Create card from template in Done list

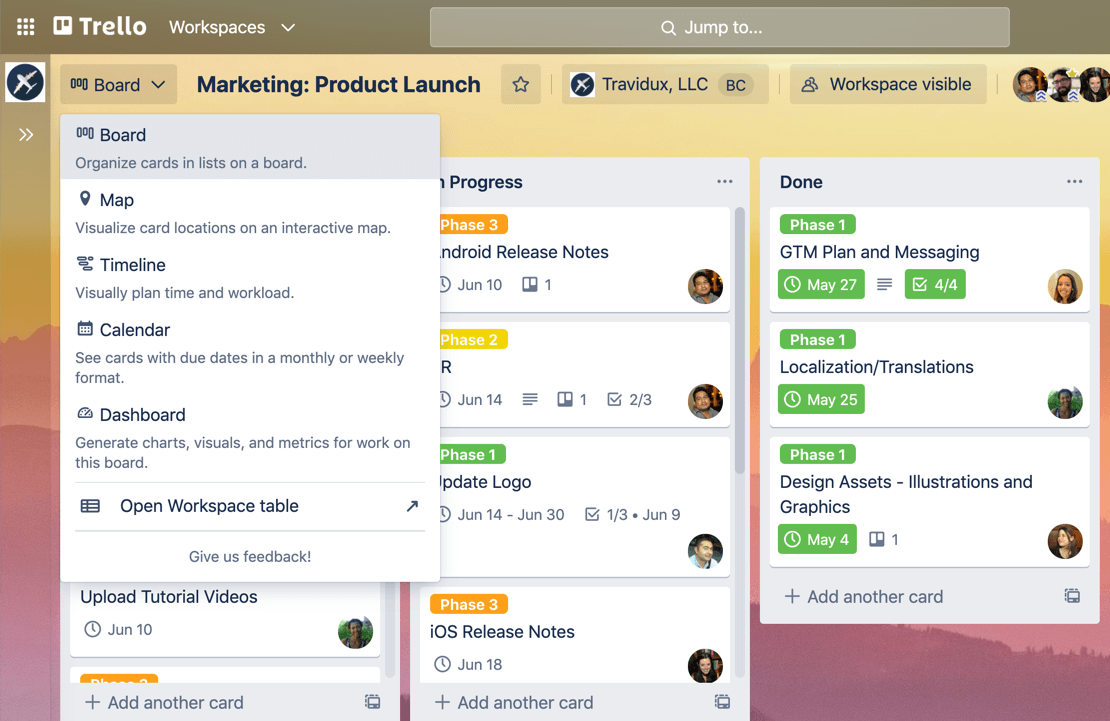(x=1072, y=596)
